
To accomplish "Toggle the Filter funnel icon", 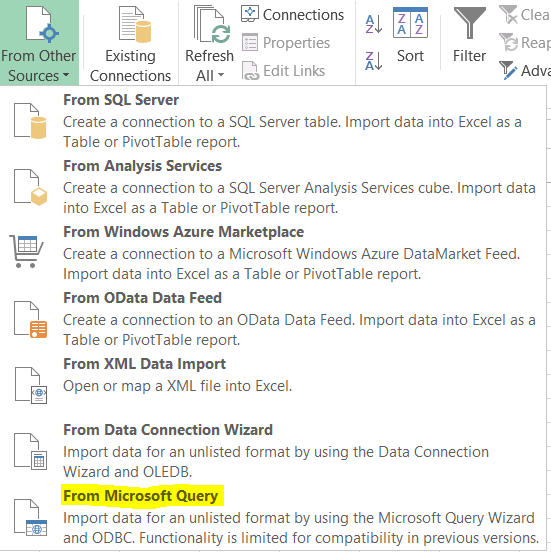I will tap(470, 23).
